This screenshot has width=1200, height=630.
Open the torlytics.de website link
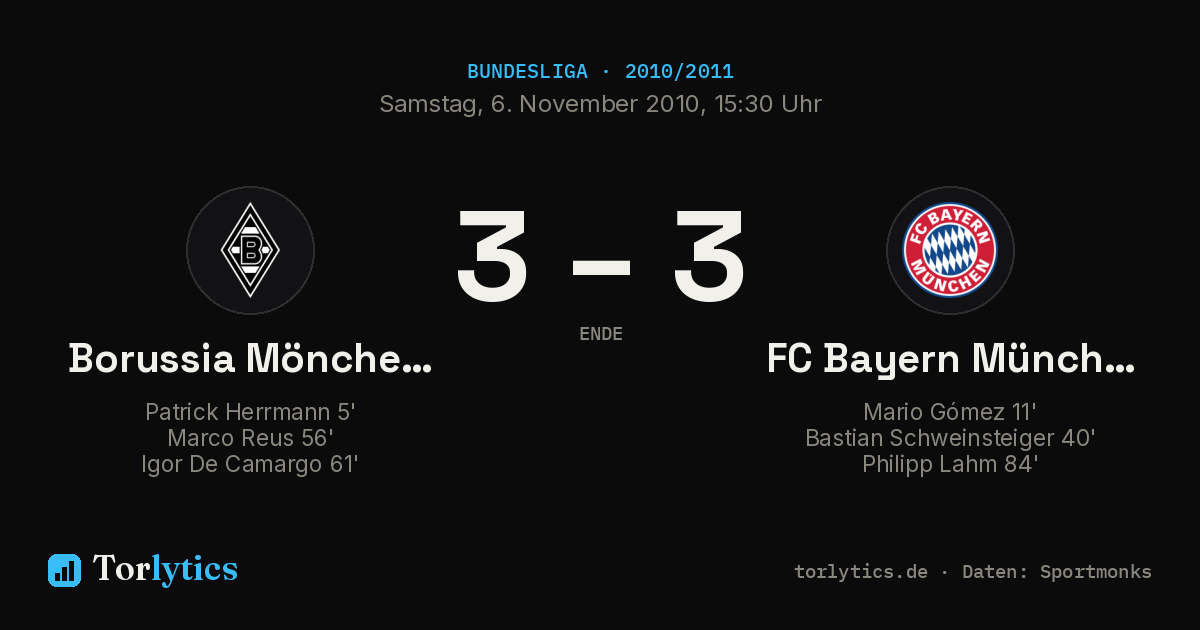coord(861,572)
